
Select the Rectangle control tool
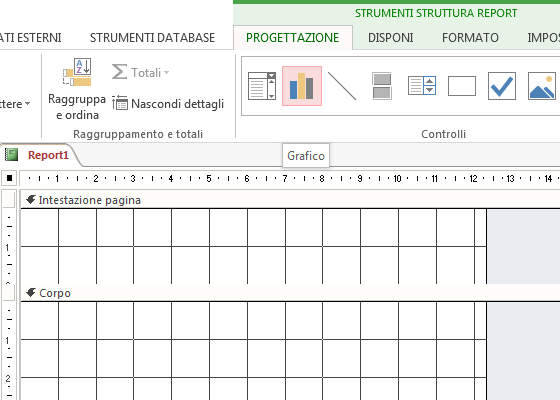(x=462, y=86)
